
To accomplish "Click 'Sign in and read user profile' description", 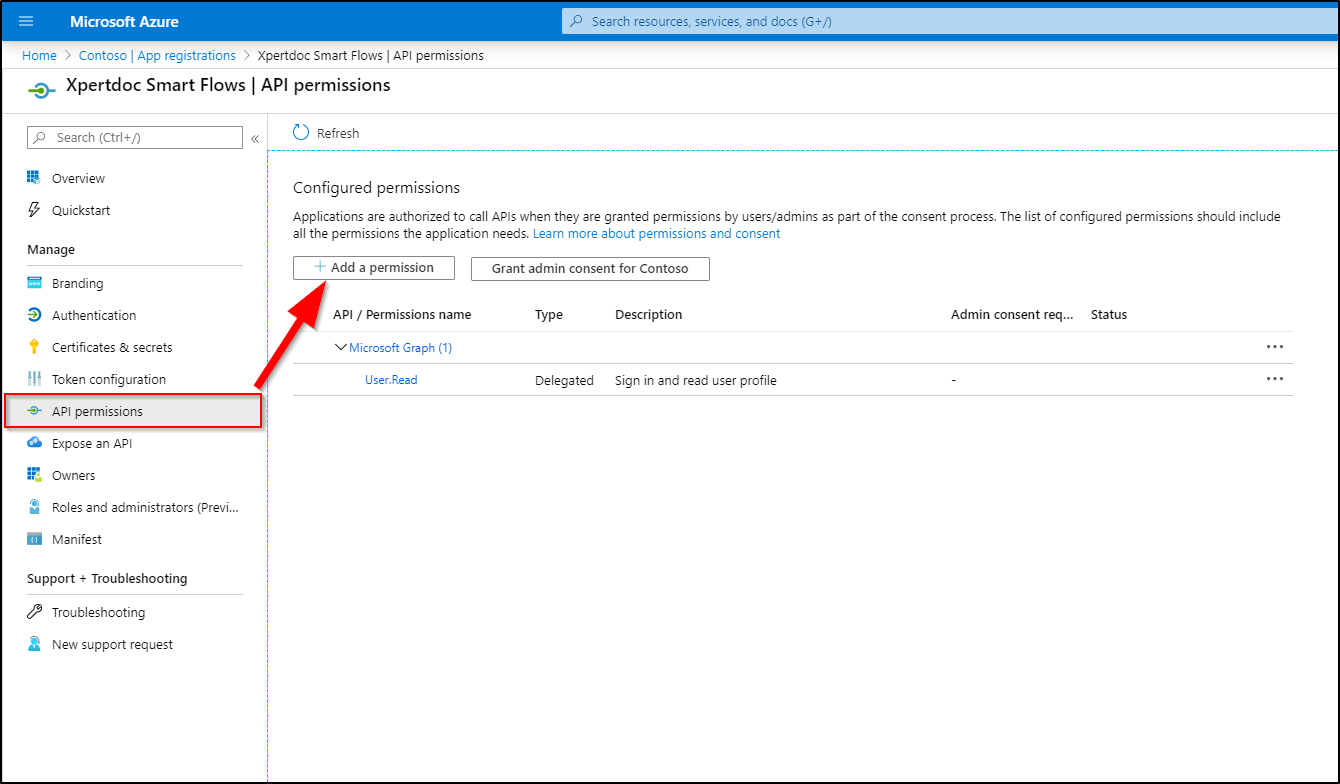I will 696,380.
